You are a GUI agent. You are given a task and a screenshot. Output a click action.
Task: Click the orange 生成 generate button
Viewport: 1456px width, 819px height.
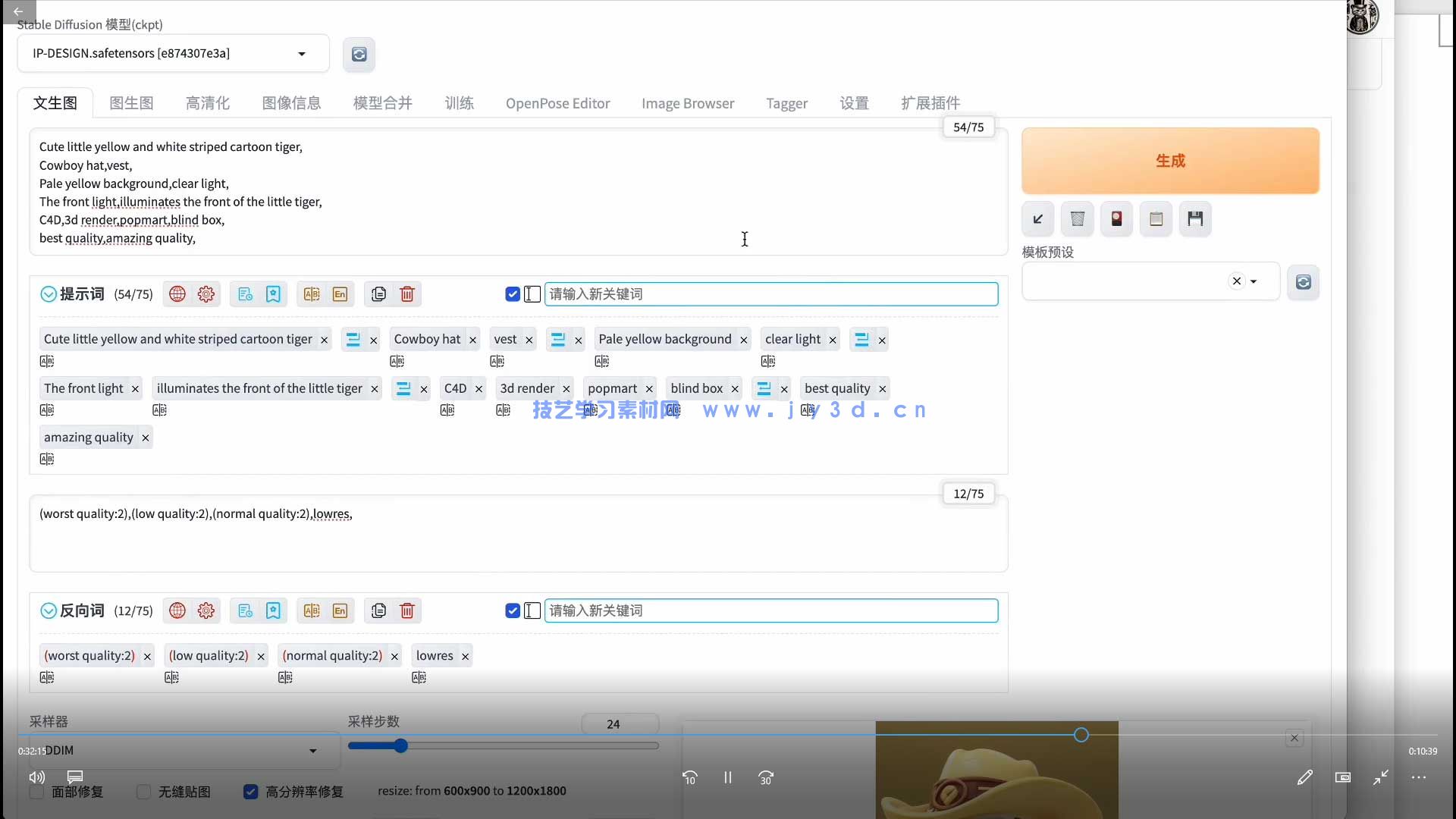[1170, 161]
